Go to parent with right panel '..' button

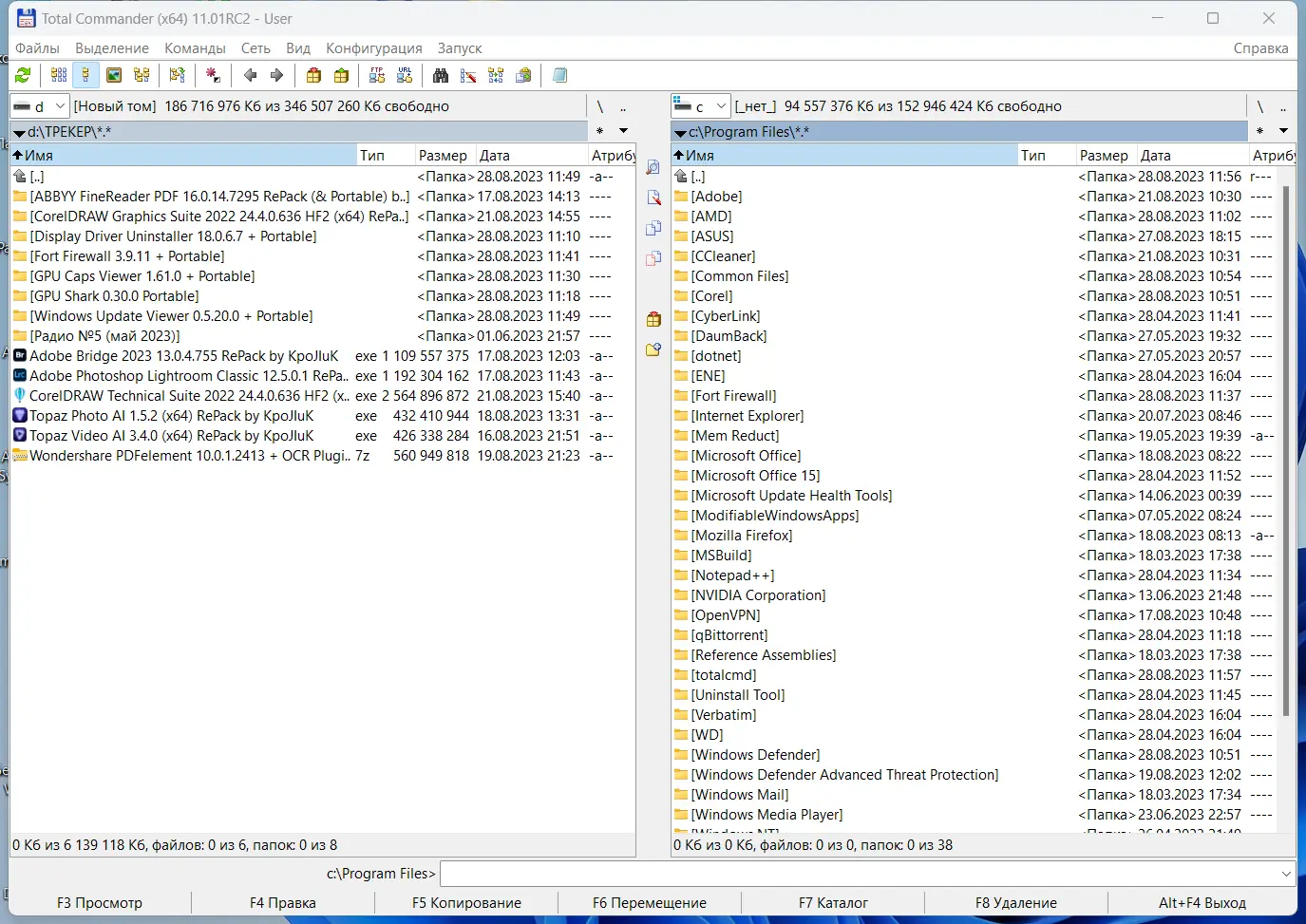[1283, 106]
